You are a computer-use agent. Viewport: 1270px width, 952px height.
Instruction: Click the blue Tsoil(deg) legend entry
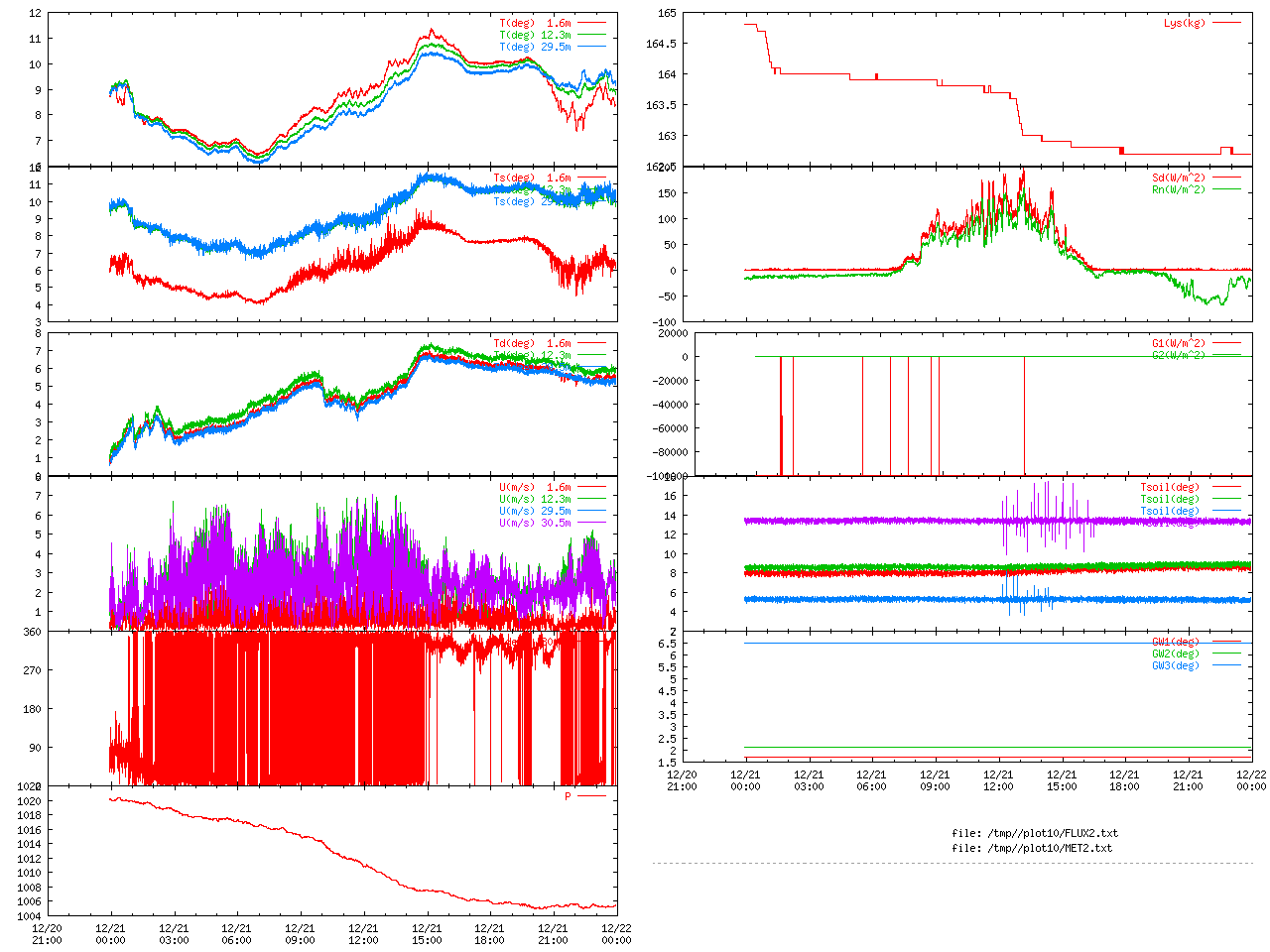tap(1169, 511)
